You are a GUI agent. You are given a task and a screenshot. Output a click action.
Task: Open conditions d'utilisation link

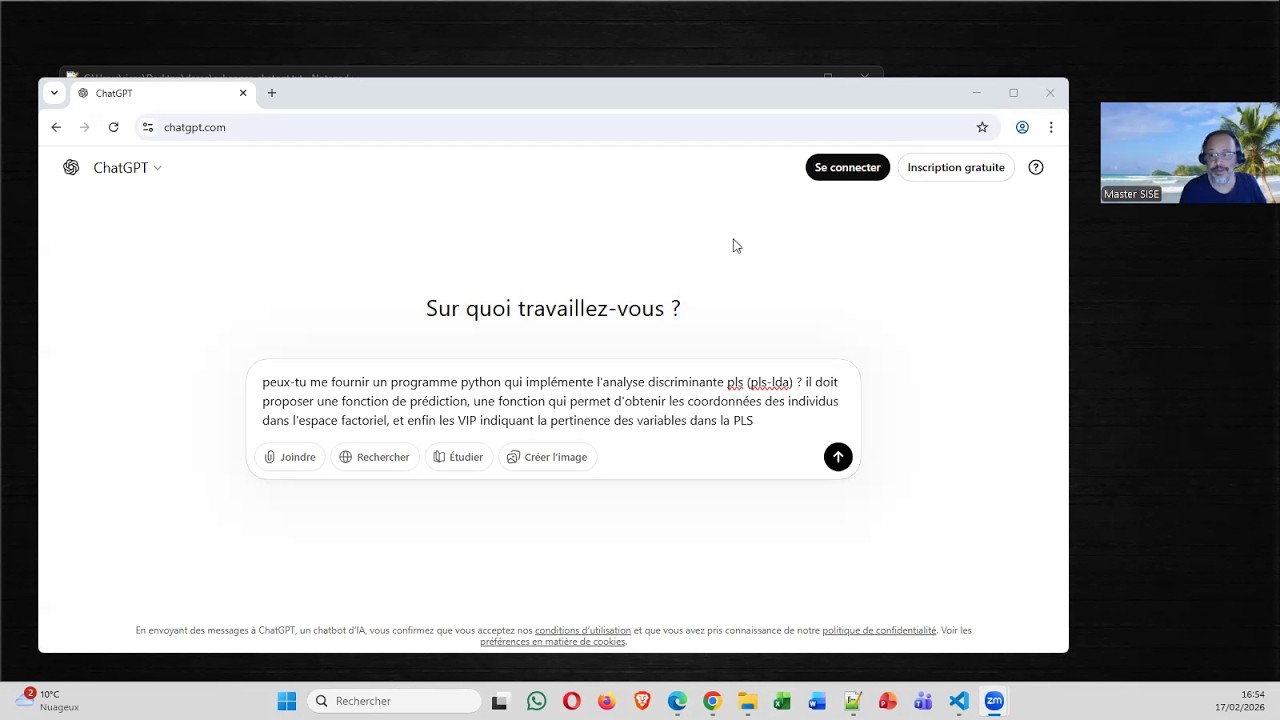(582, 631)
